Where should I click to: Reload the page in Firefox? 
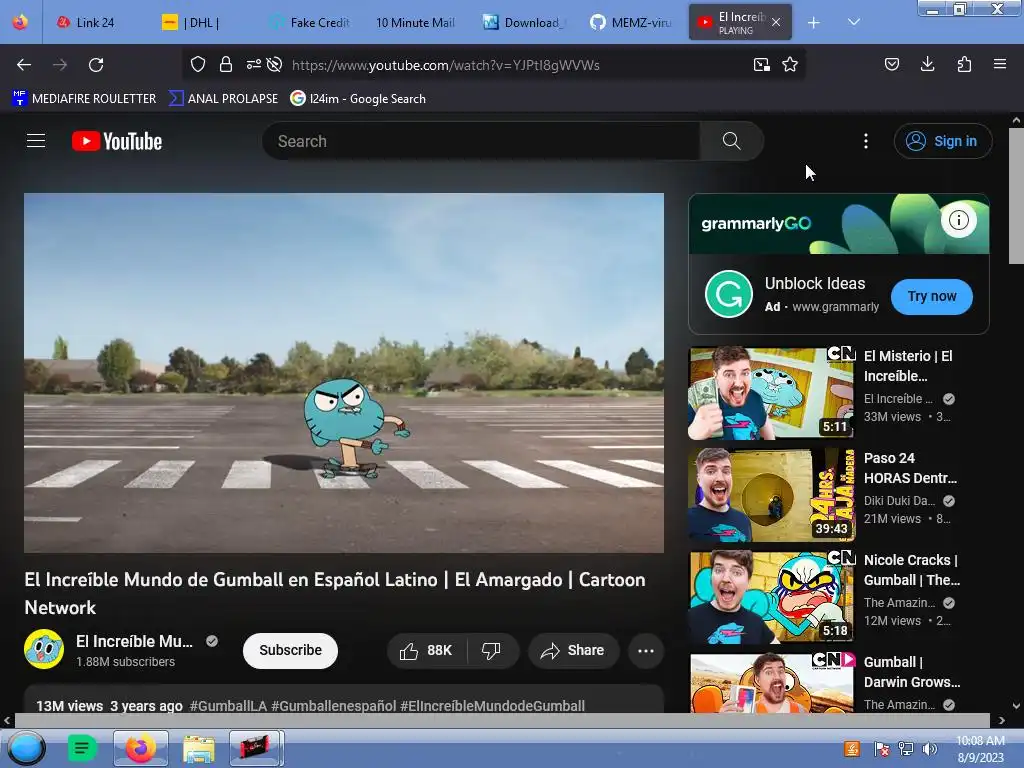96,65
